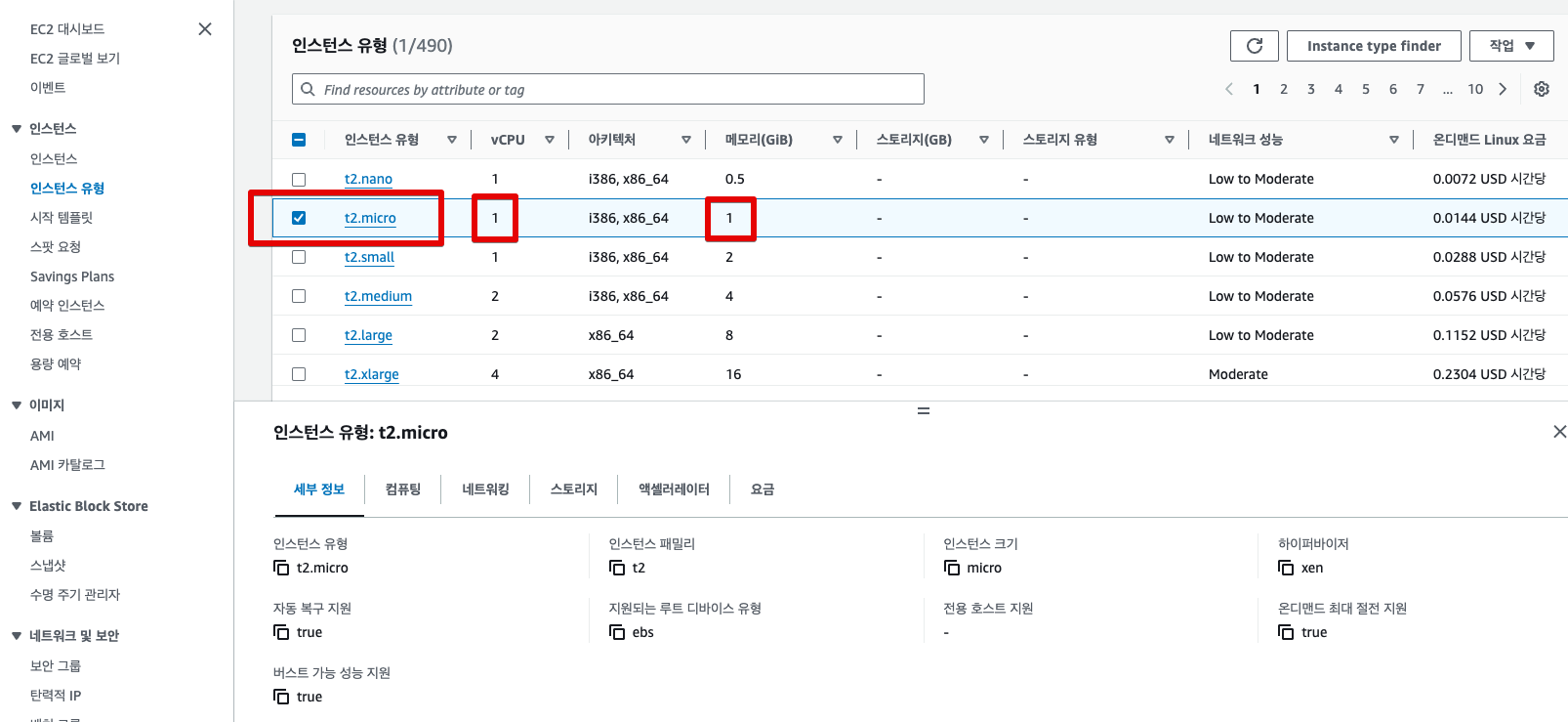Open EC2 글로벌 보기 in sidebar
The image size is (1568, 722).
tap(75, 59)
